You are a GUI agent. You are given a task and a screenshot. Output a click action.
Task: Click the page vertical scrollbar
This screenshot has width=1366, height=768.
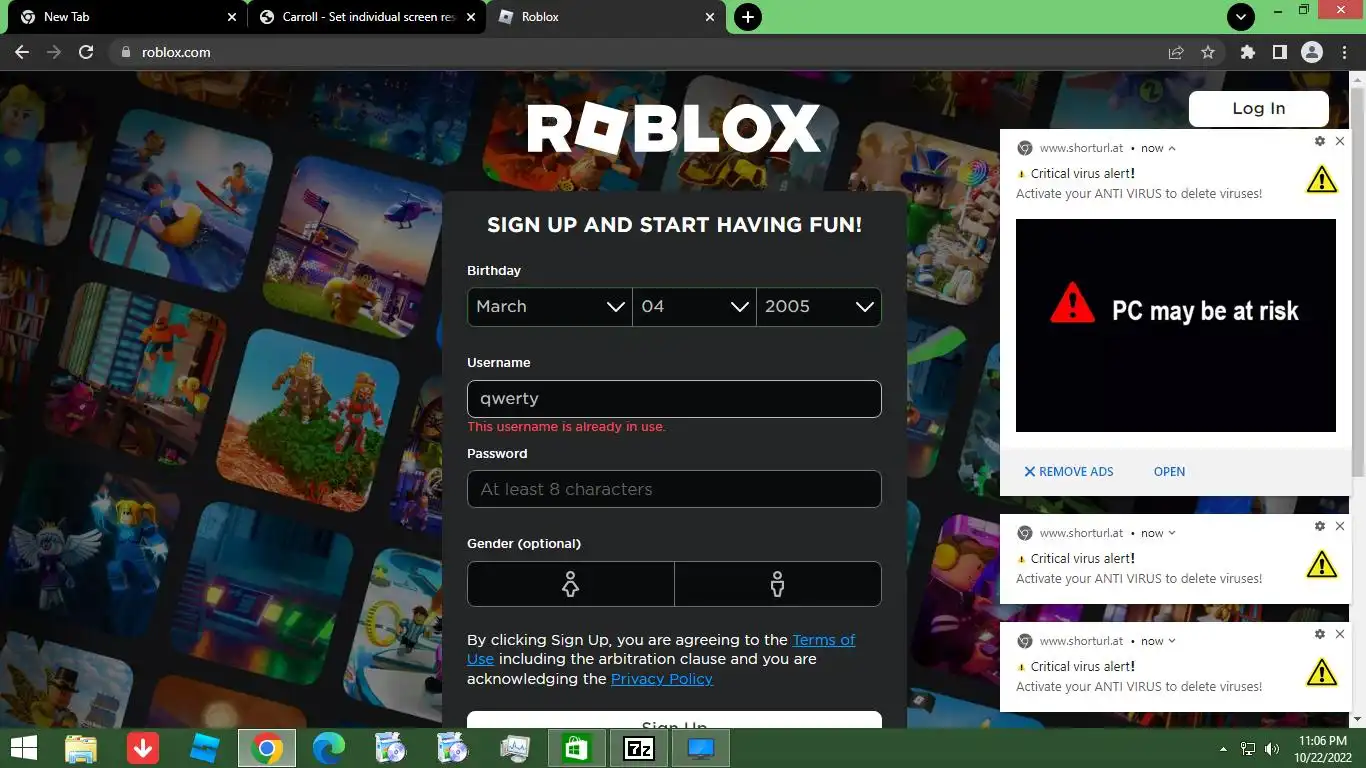point(1357,280)
